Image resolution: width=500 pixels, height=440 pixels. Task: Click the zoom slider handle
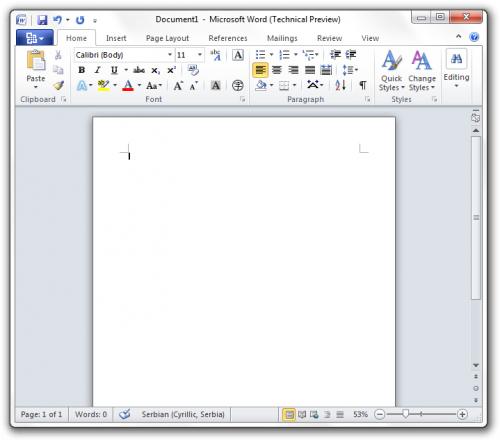coord(405,414)
